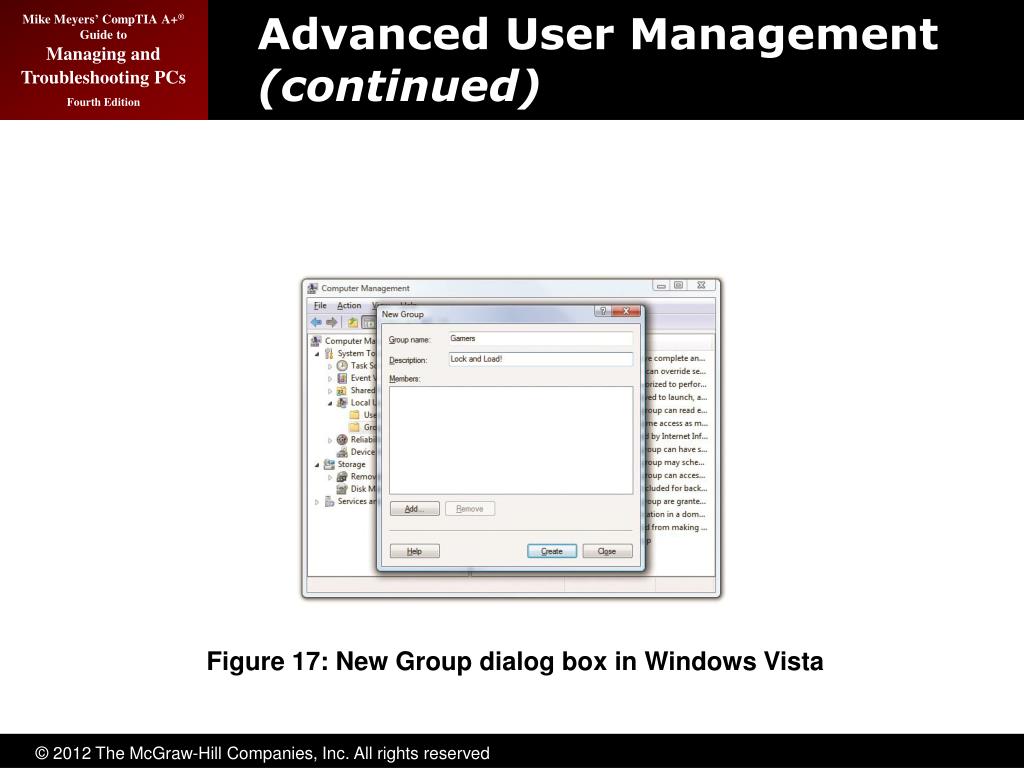This screenshot has width=1024, height=768.
Task: Select the Shared Folders icon in tree
Action: point(342,391)
